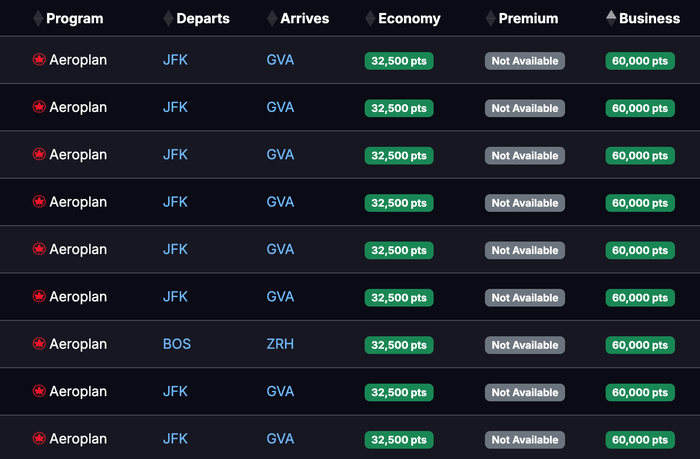
Task: Click the Departs column sort icon
Action: (168, 18)
